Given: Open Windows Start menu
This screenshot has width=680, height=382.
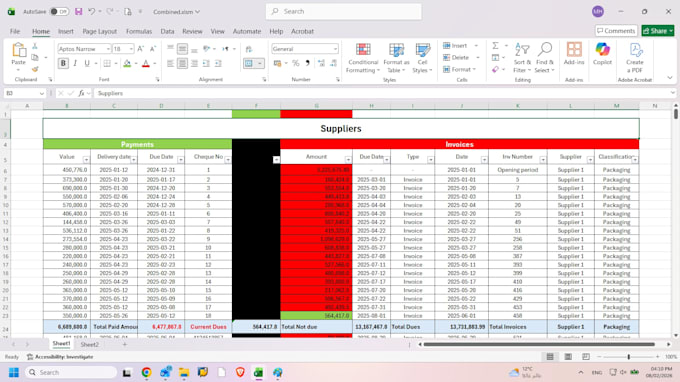Looking at the screenshot, I should [x=14, y=372].
